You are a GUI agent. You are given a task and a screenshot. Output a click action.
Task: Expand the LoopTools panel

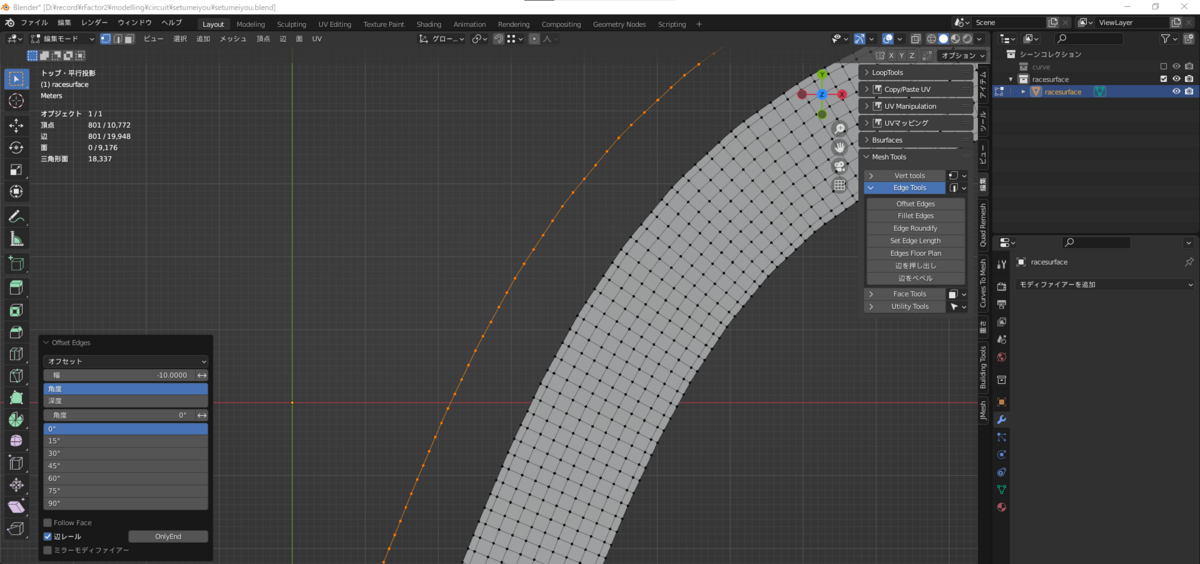[917, 72]
